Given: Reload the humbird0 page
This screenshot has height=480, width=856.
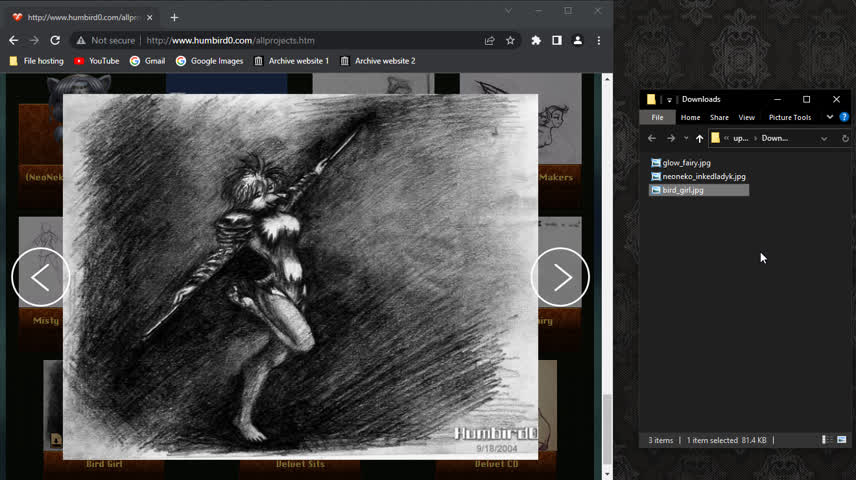Looking at the screenshot, I should [55, 40].
